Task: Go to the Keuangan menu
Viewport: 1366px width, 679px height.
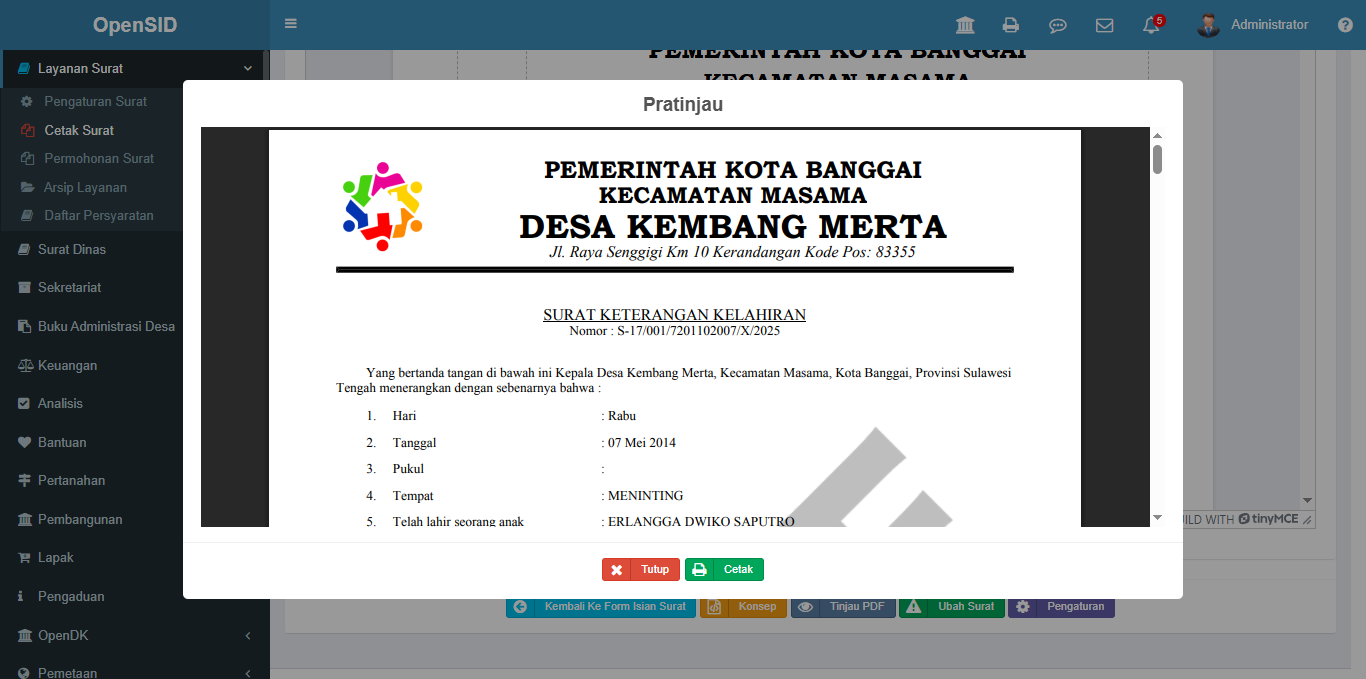Action: pyautogui.click(x=67, y=365)
